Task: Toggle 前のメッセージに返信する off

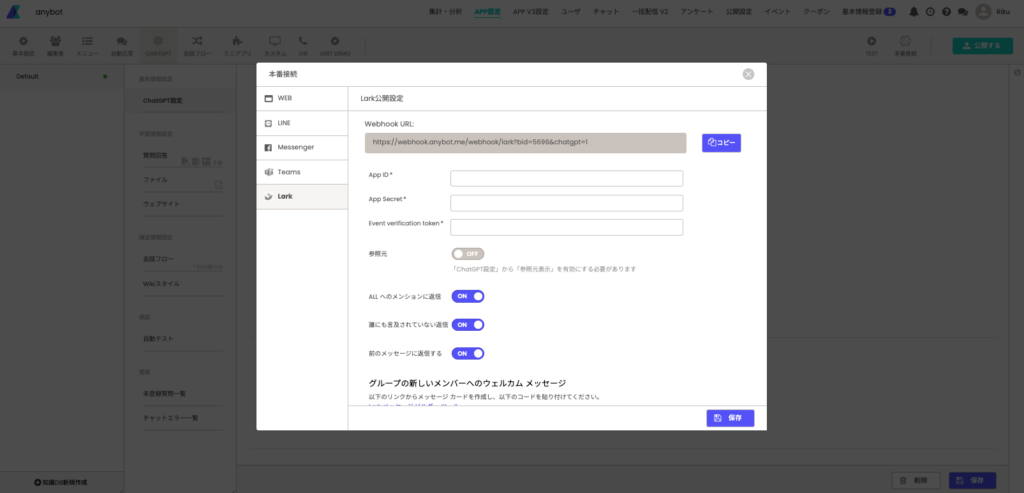Action: pyautogui.click(x=468, y=353)
